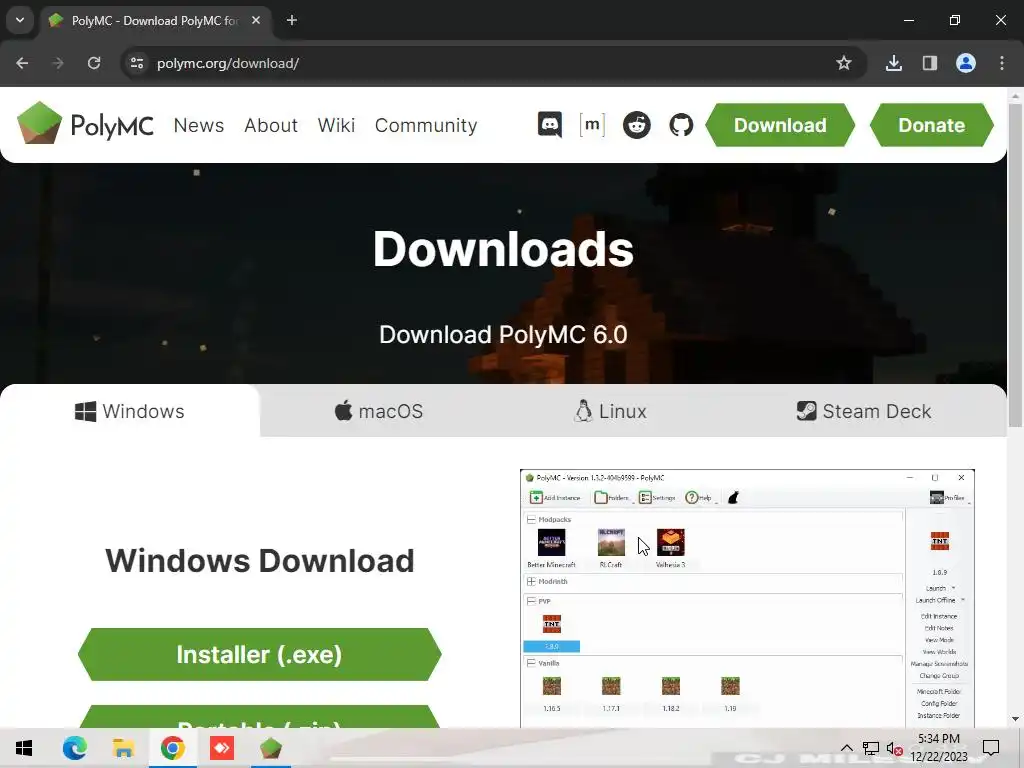Go back using browser back arrow

tap(22, 63)
